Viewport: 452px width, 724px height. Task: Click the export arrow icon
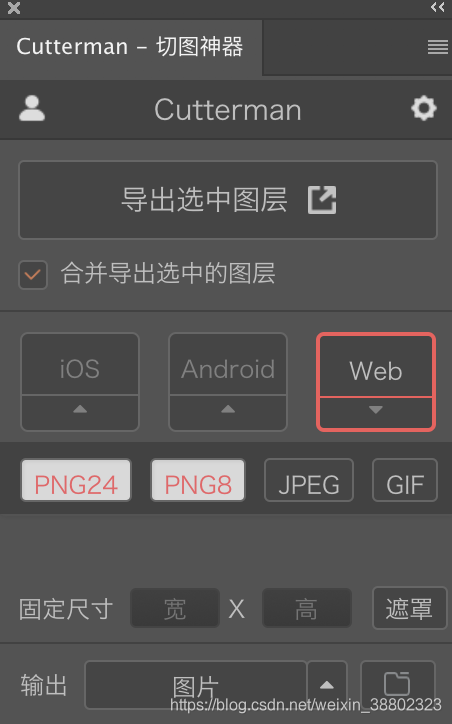tap(322, 200)
